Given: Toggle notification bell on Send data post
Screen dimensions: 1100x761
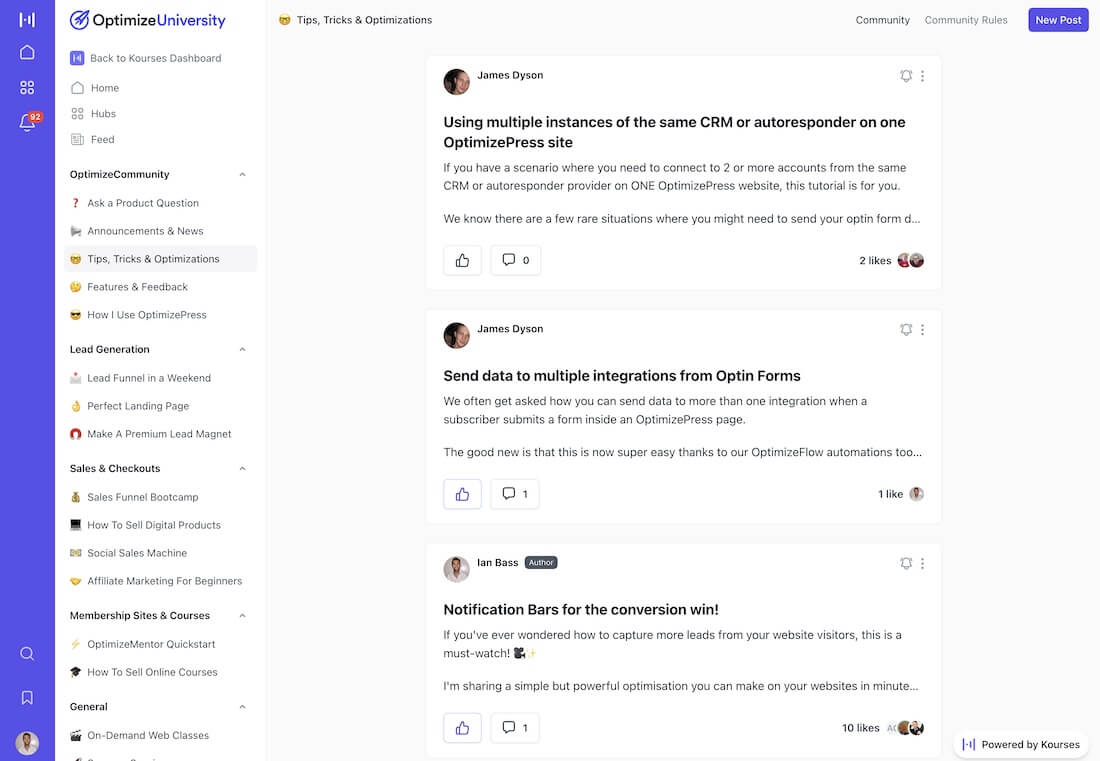Looking at the screenshot, I should click(906, 330).
